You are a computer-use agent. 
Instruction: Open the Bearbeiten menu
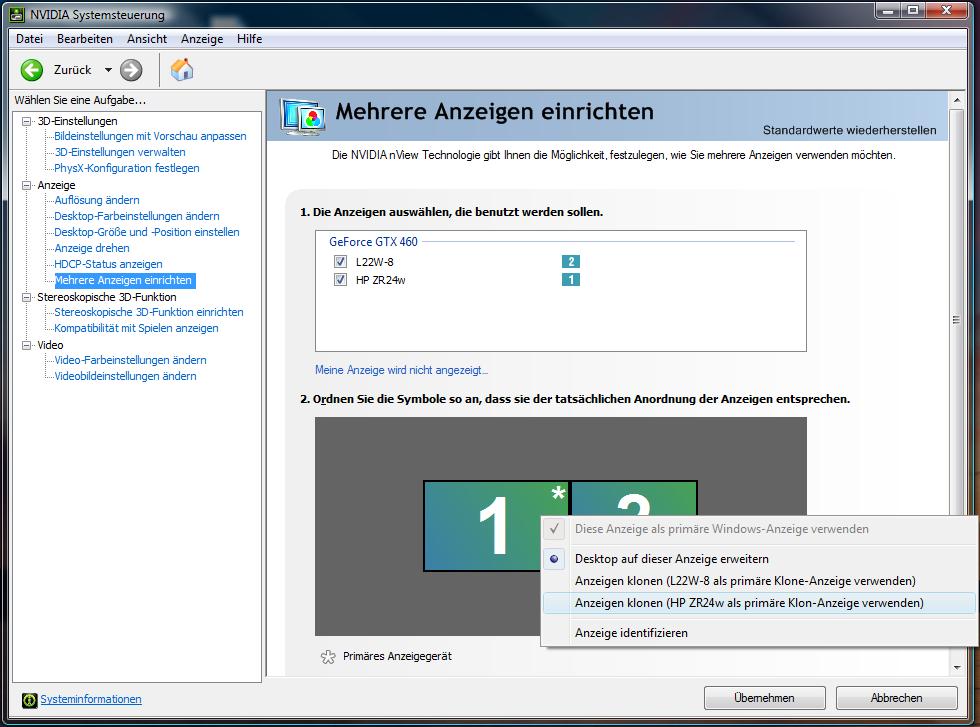pyautogui.click(x=84, y=39)
